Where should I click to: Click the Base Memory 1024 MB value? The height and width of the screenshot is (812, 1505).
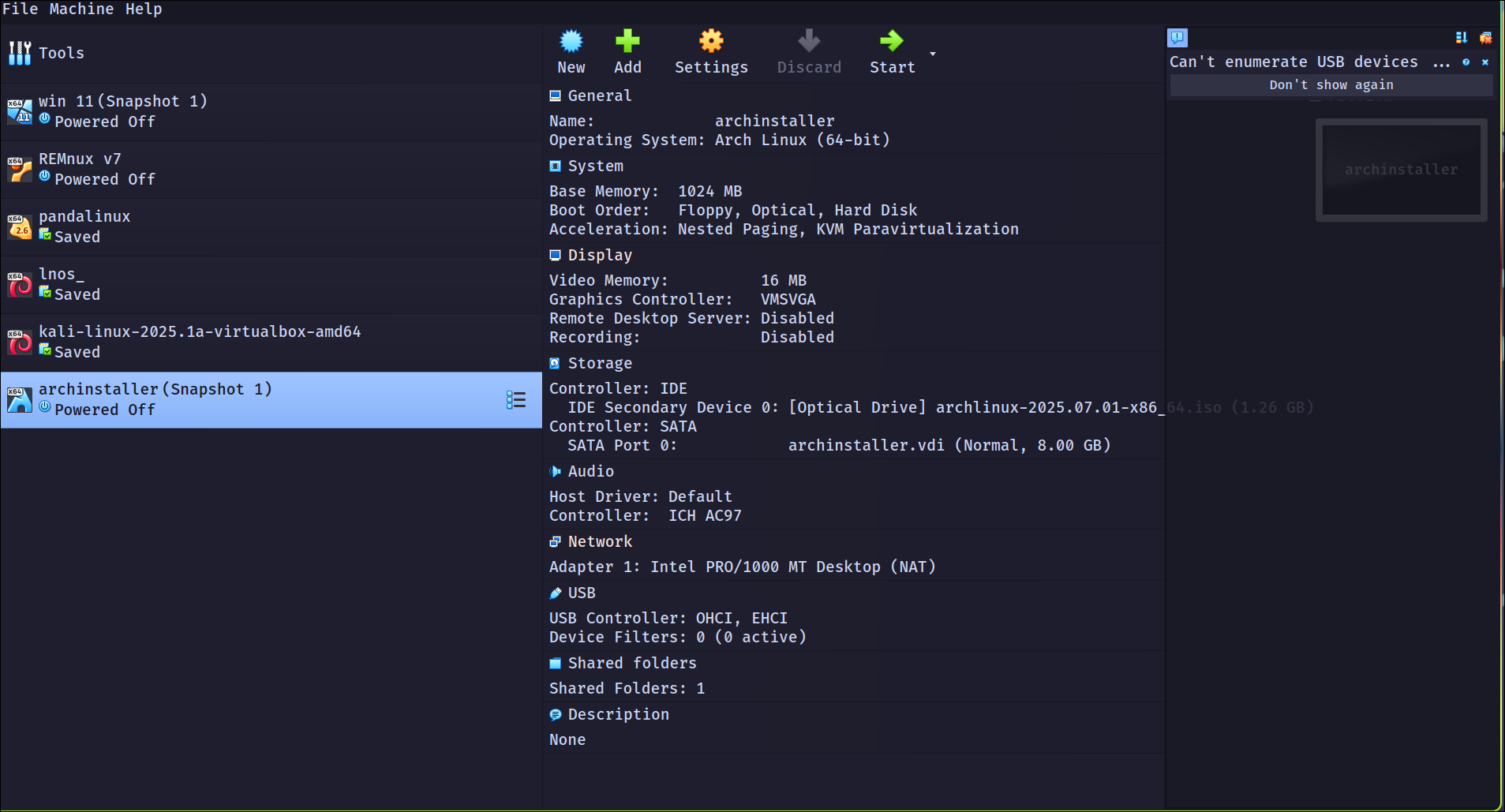[710, 191]
